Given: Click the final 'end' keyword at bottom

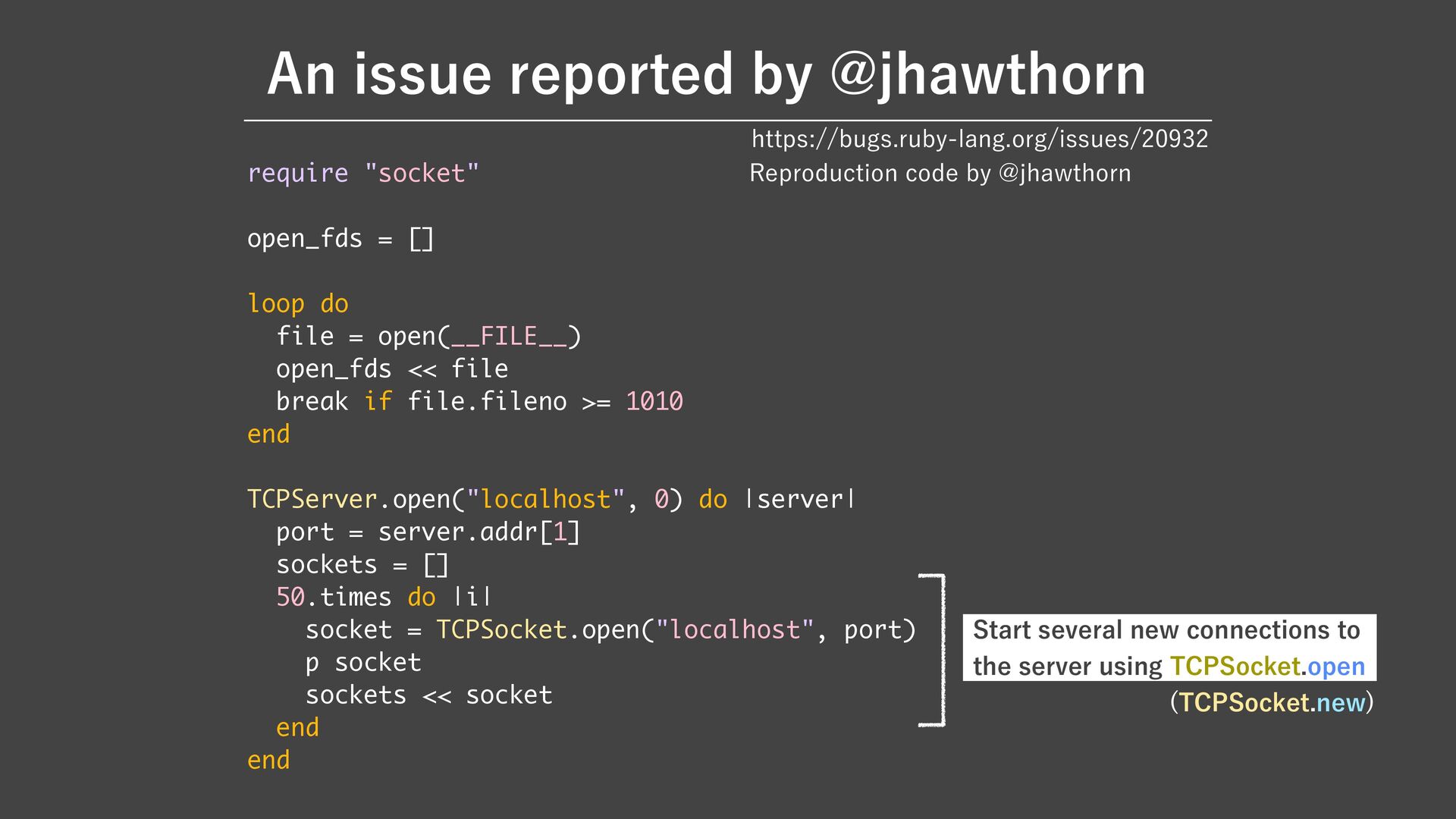Looking at the screenshot, I should [268, 761].
